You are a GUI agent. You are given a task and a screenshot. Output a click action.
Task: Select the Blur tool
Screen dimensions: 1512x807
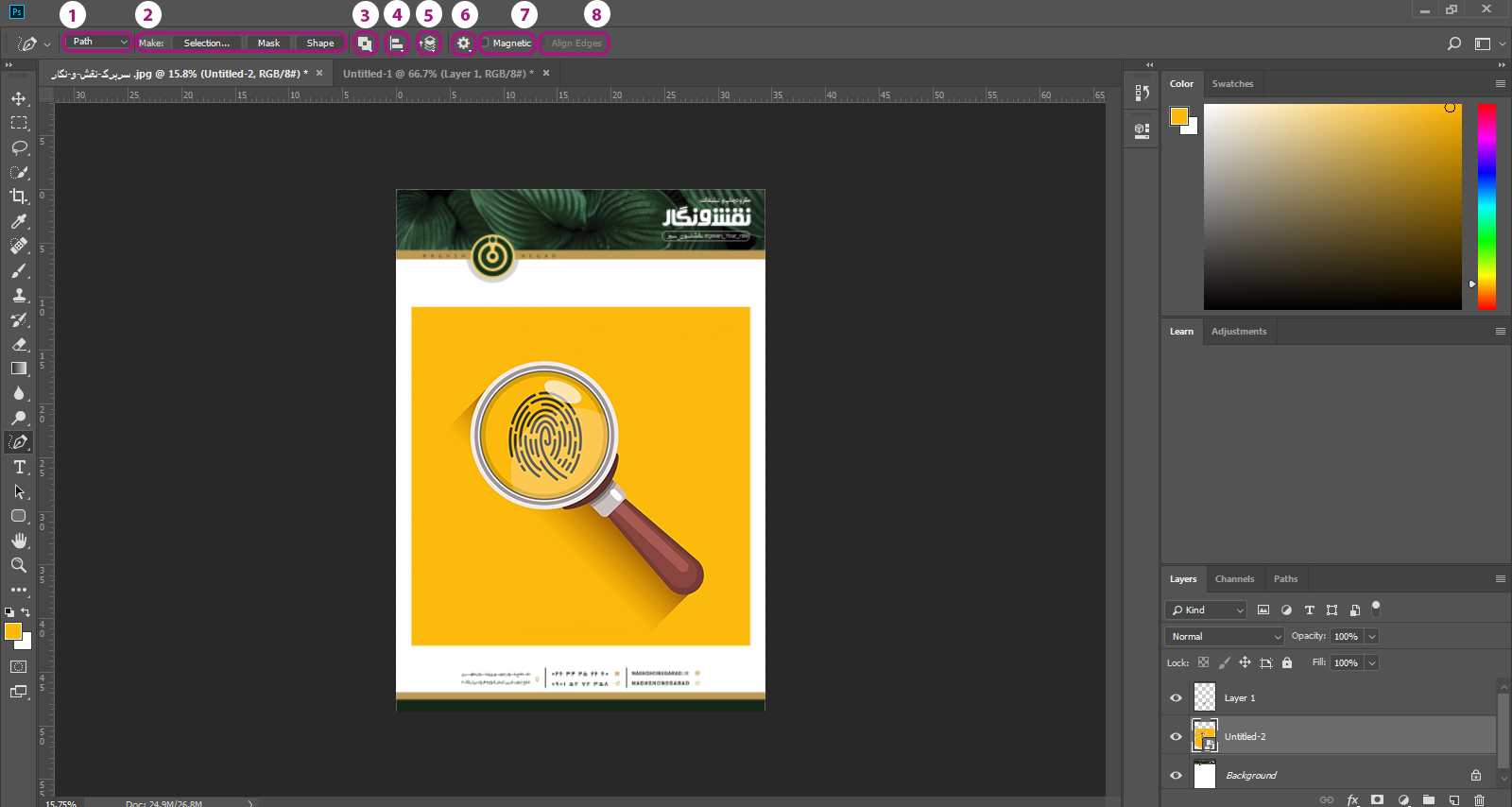19,393
